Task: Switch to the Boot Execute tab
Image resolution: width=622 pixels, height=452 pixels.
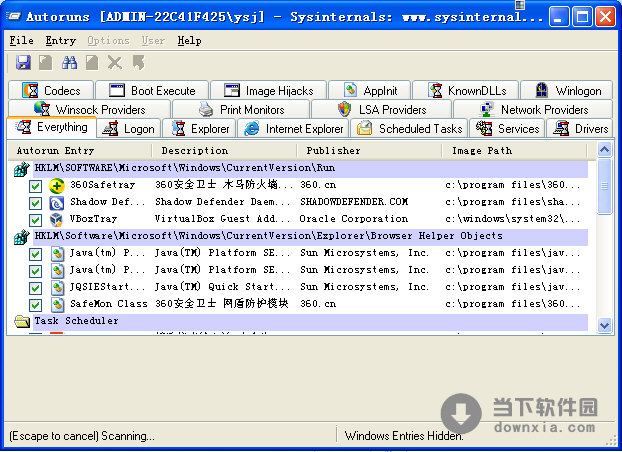Action: (152, 90)
